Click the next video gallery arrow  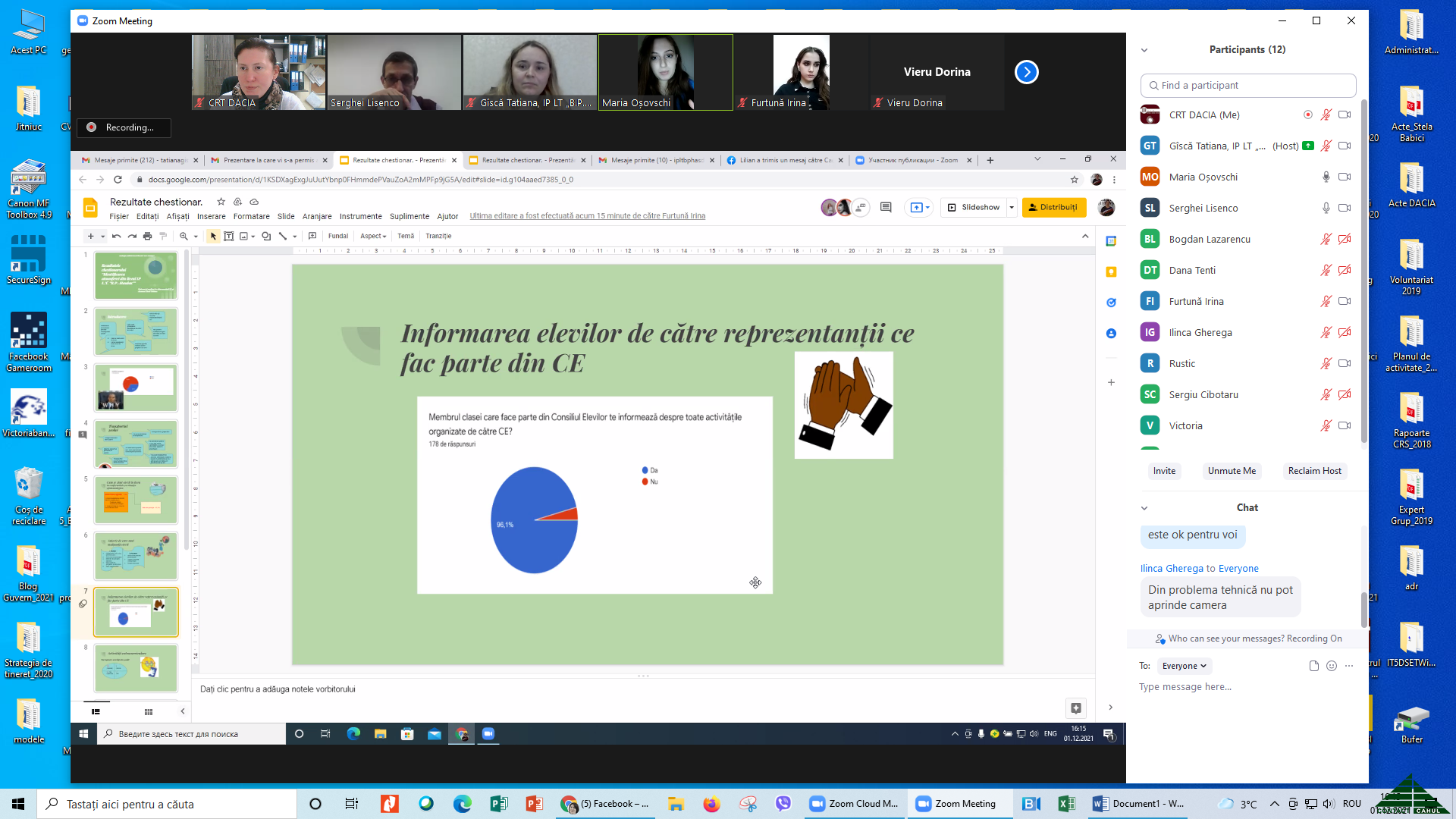pos(1026,72)
